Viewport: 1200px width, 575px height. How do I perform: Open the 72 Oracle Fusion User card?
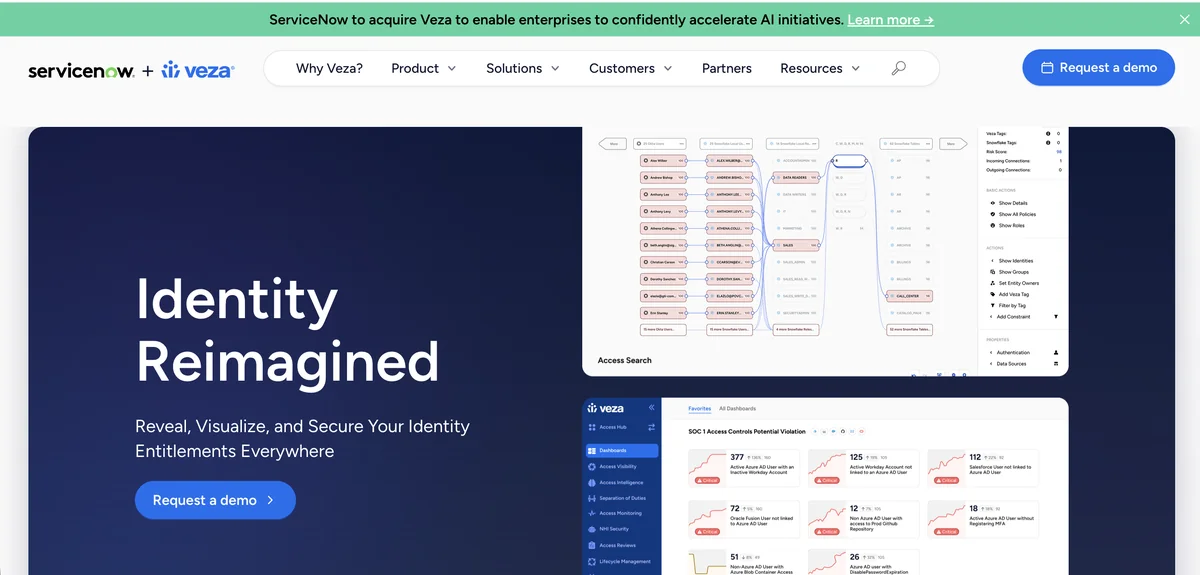tap(743, 520)
